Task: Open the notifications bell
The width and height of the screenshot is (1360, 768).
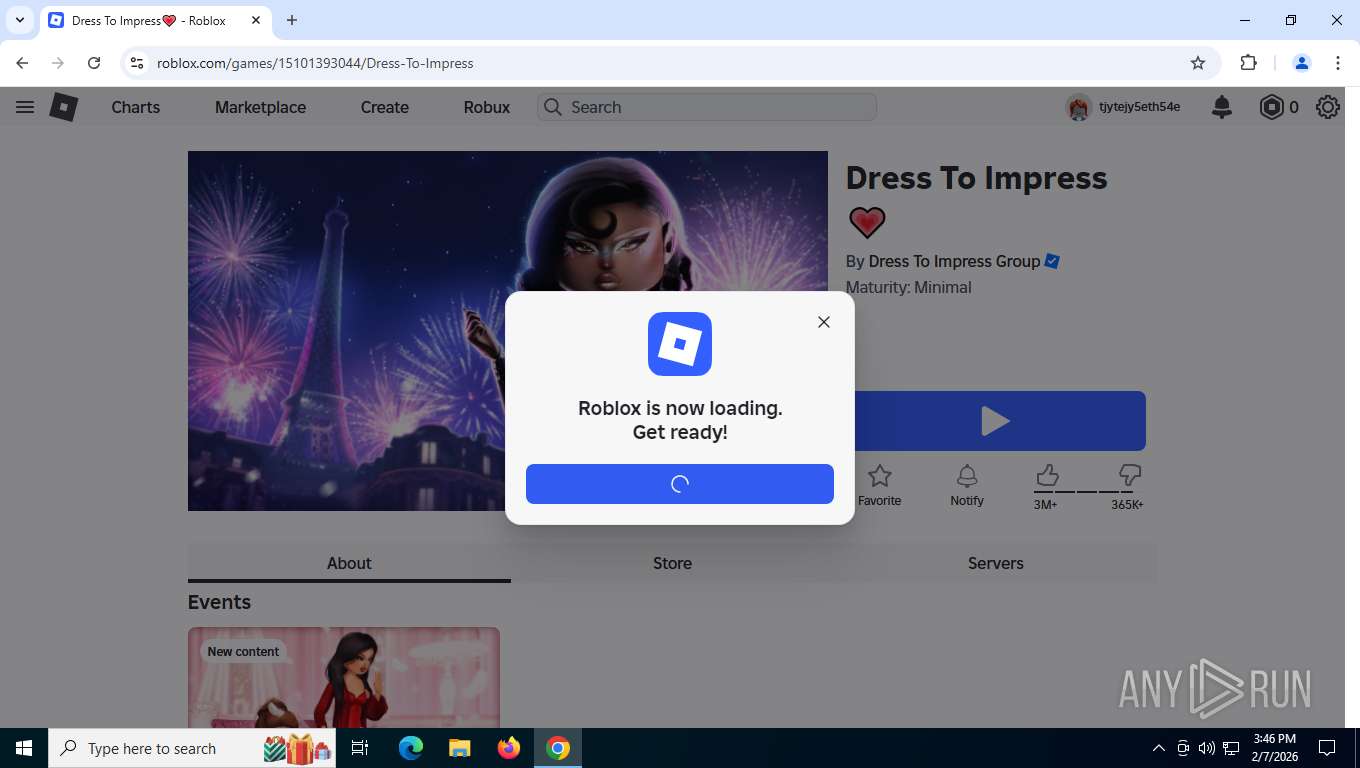Action: coord(1222,107)
